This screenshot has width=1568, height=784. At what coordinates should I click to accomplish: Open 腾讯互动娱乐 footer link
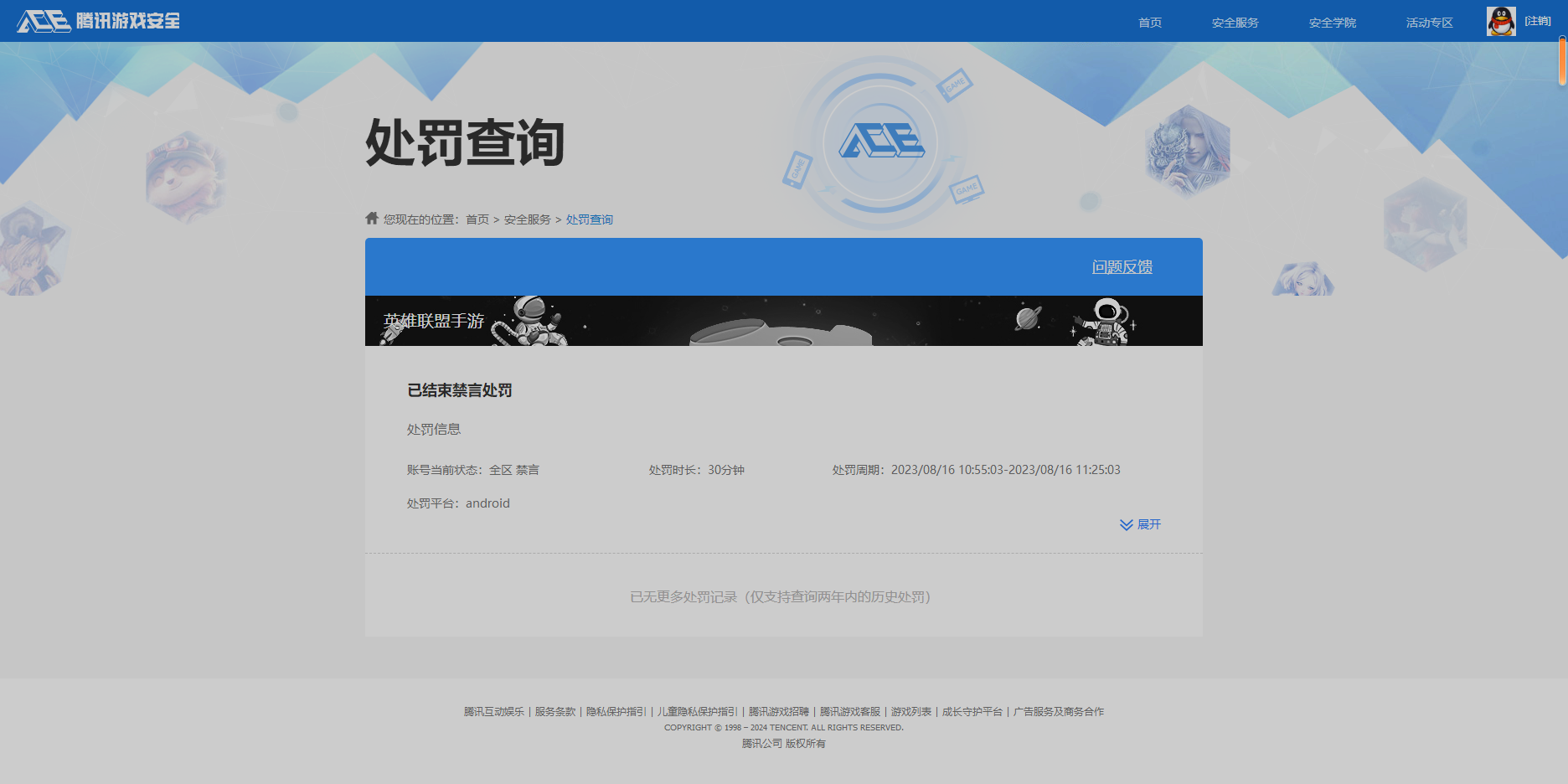point(494,712)
